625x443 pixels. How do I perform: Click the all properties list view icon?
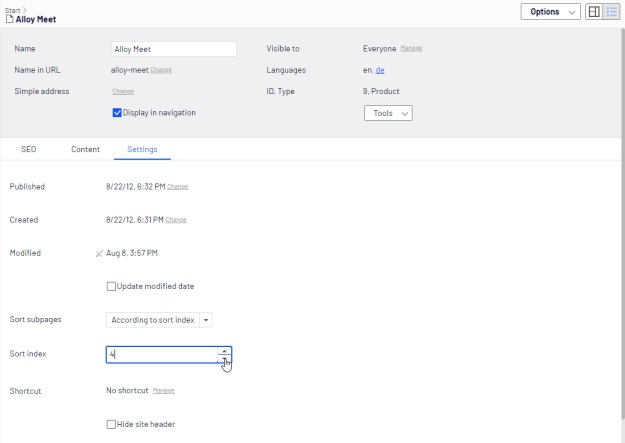point(611,12)
